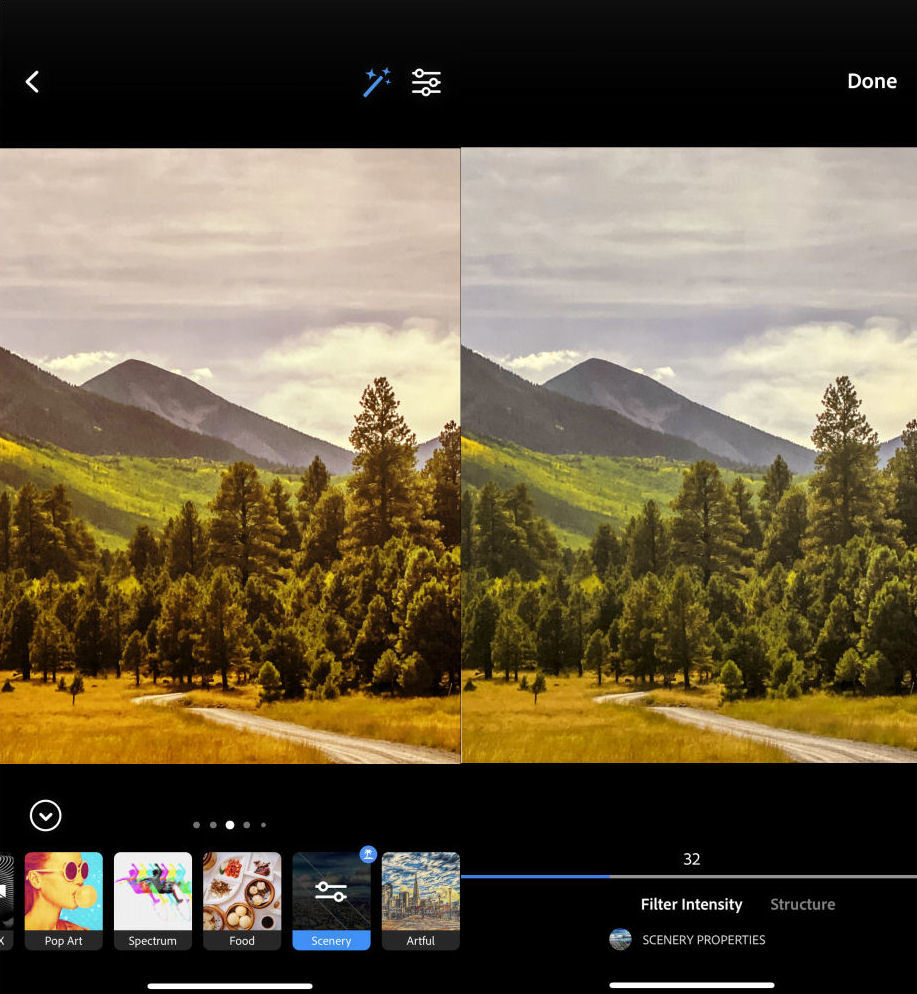Tap the right photo preview with Scenery applied
Image resolution: width=917 pixels, height=994 pixels.
(x=689, y=455)
